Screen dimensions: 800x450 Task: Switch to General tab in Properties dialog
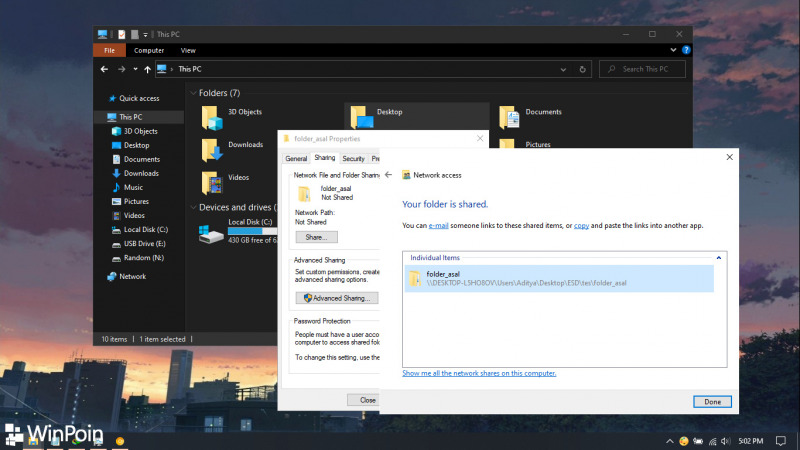(x=296, y=159)
